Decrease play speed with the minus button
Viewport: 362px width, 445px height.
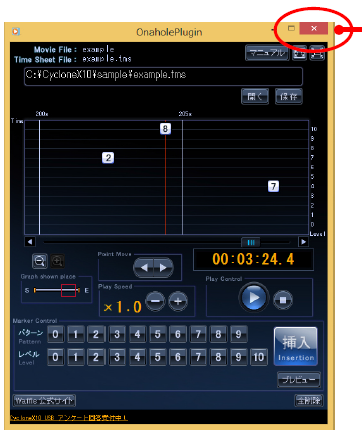click(x=155, y=301)
